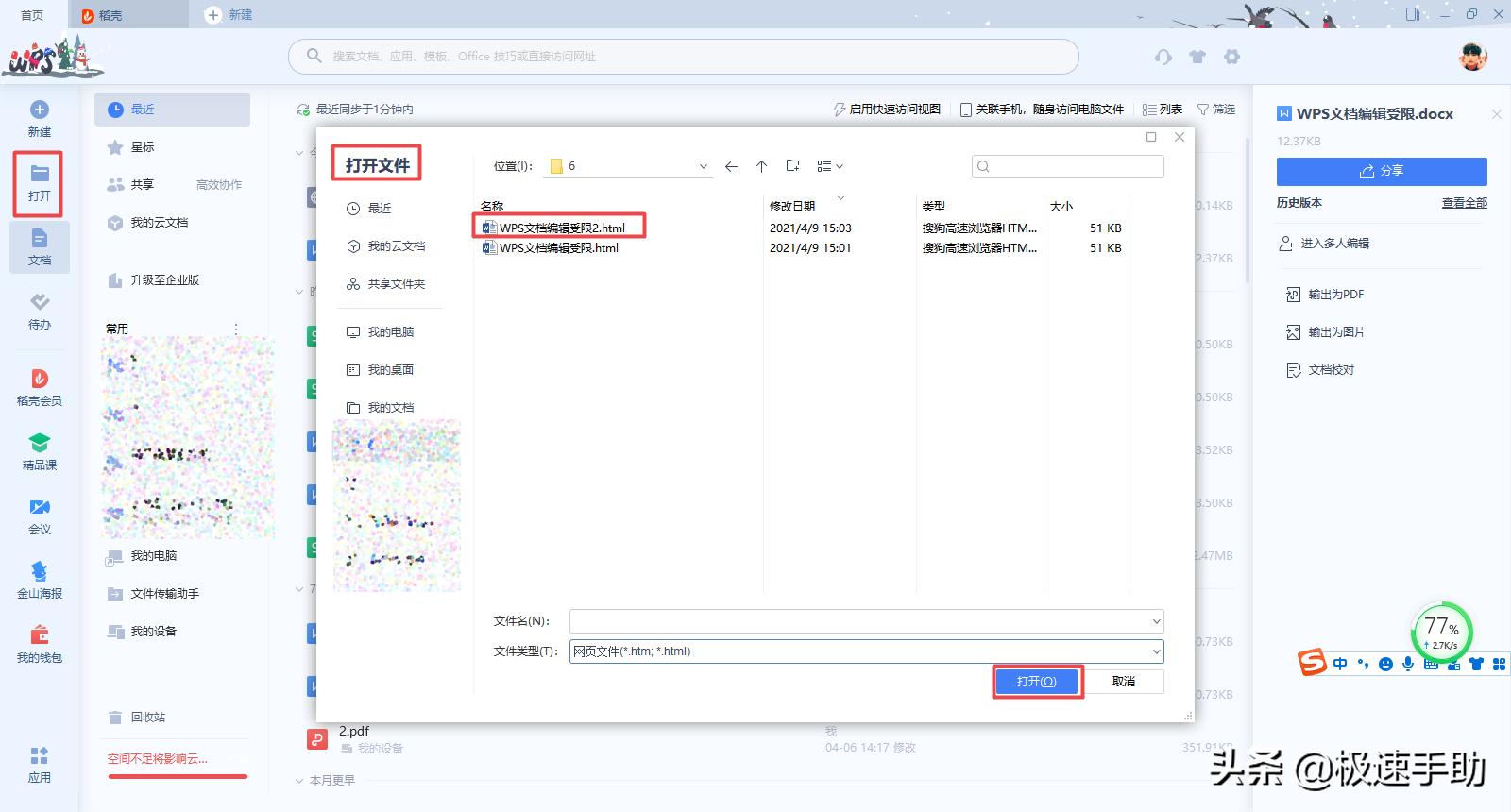This screenshot has width=1511, height=812.
Task: Click the headset support icon
Action: tap(1163, 57)
